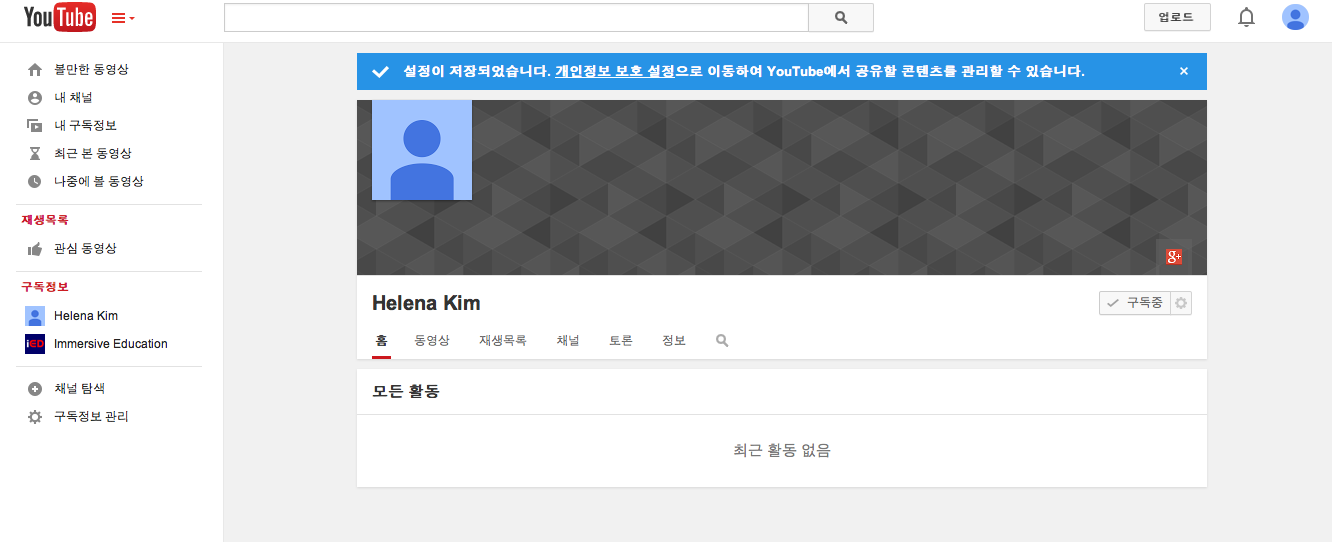Open the account avatar at top right
Image resolution: width=1332 pixels, height=542 pixels.
tap(1295, 17)
